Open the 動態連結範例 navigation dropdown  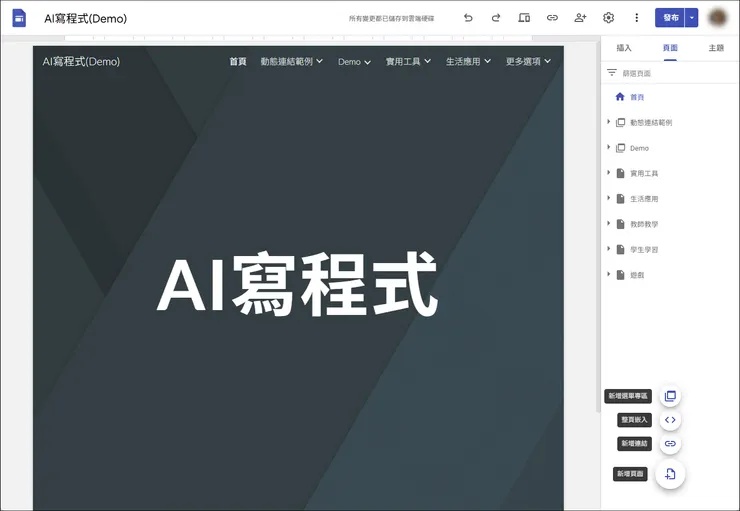tap(292, 61)
